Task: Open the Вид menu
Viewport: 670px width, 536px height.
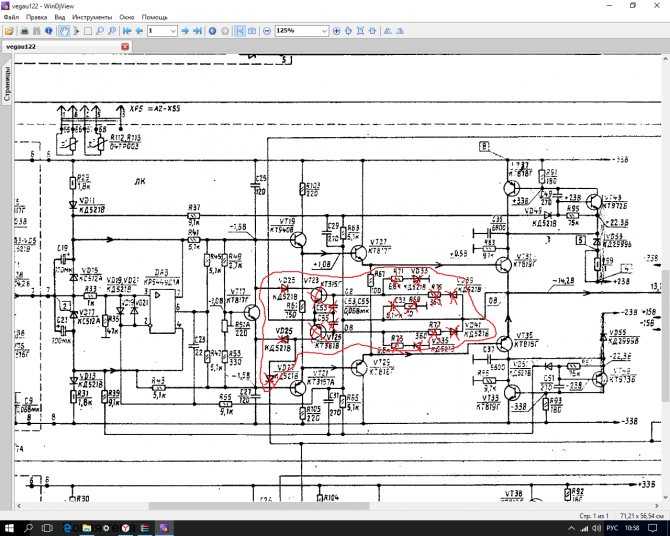Action: (60, 17)
